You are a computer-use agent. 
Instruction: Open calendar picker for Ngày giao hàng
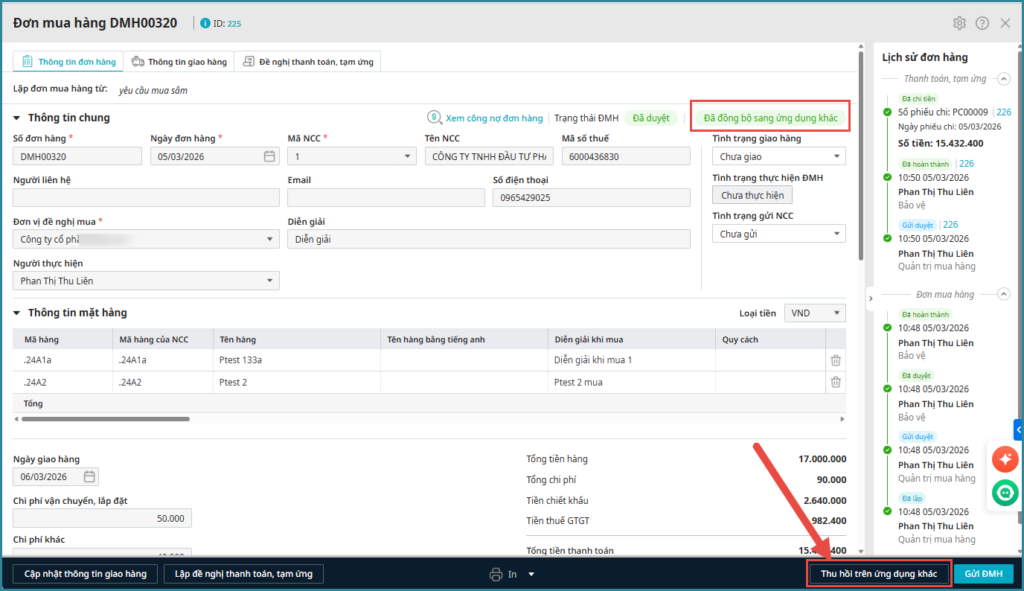(89, 477)
